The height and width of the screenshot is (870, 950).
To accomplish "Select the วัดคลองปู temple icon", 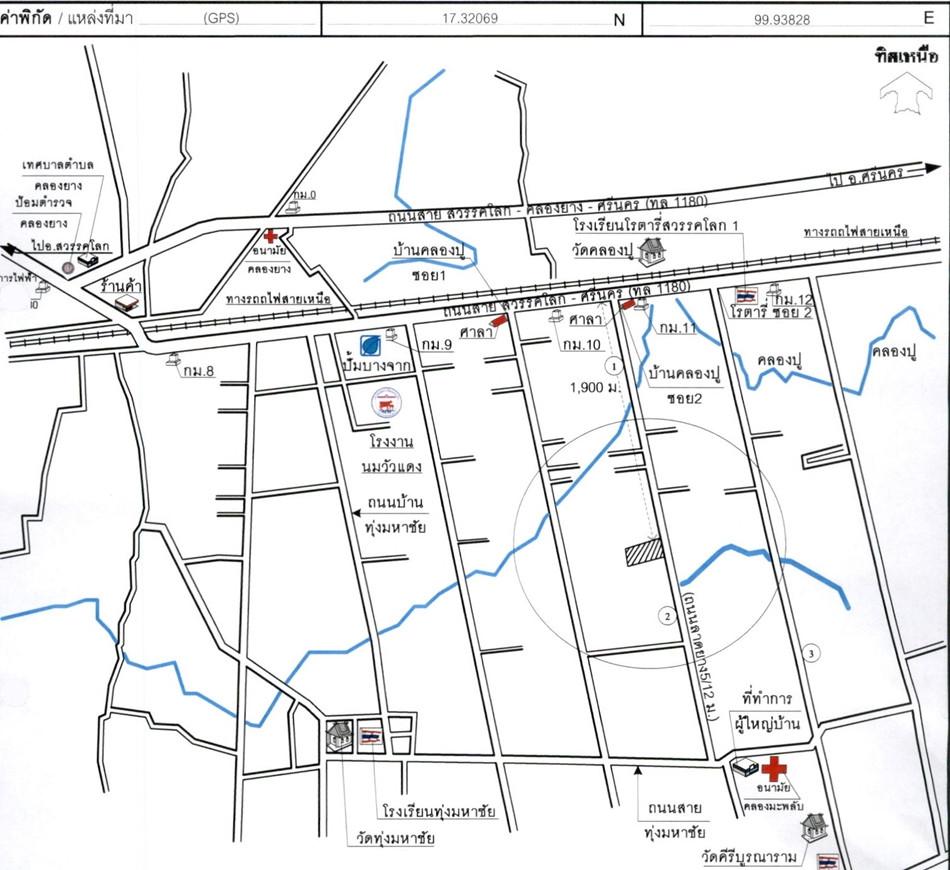I will 652,252.
